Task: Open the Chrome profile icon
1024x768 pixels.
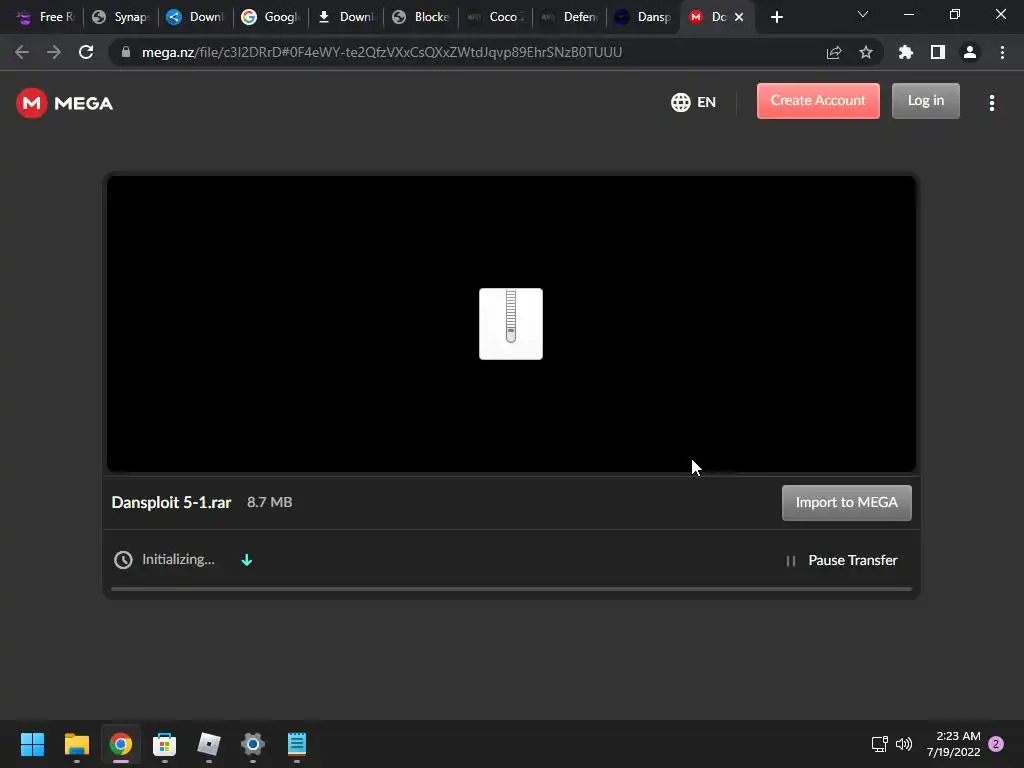Action: [x=969, y=52]
